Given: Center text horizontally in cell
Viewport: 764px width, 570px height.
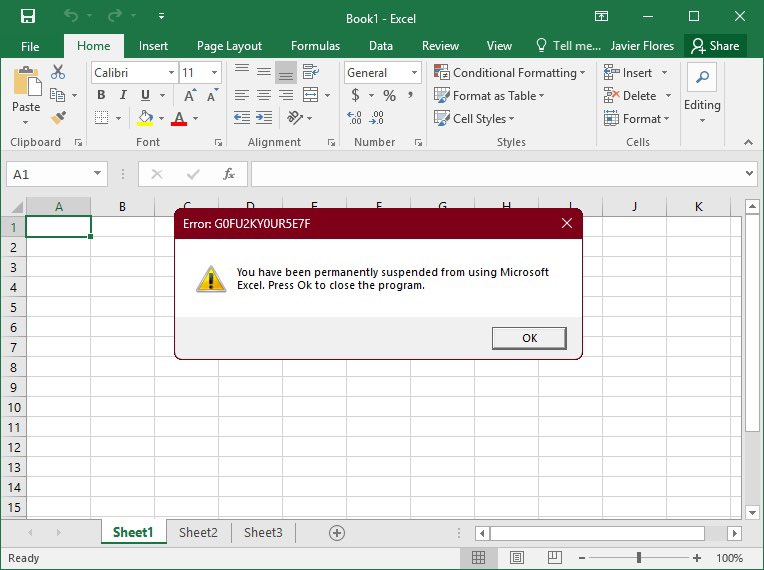Looking at the screenshot, I should 264,95.
